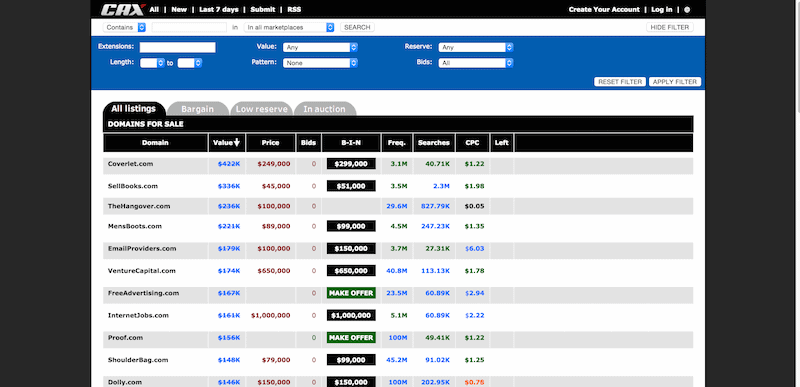The width and height of the screenshot is (800, 387).
Task: Show Last 7 days listings
Action: pos(218,10)
